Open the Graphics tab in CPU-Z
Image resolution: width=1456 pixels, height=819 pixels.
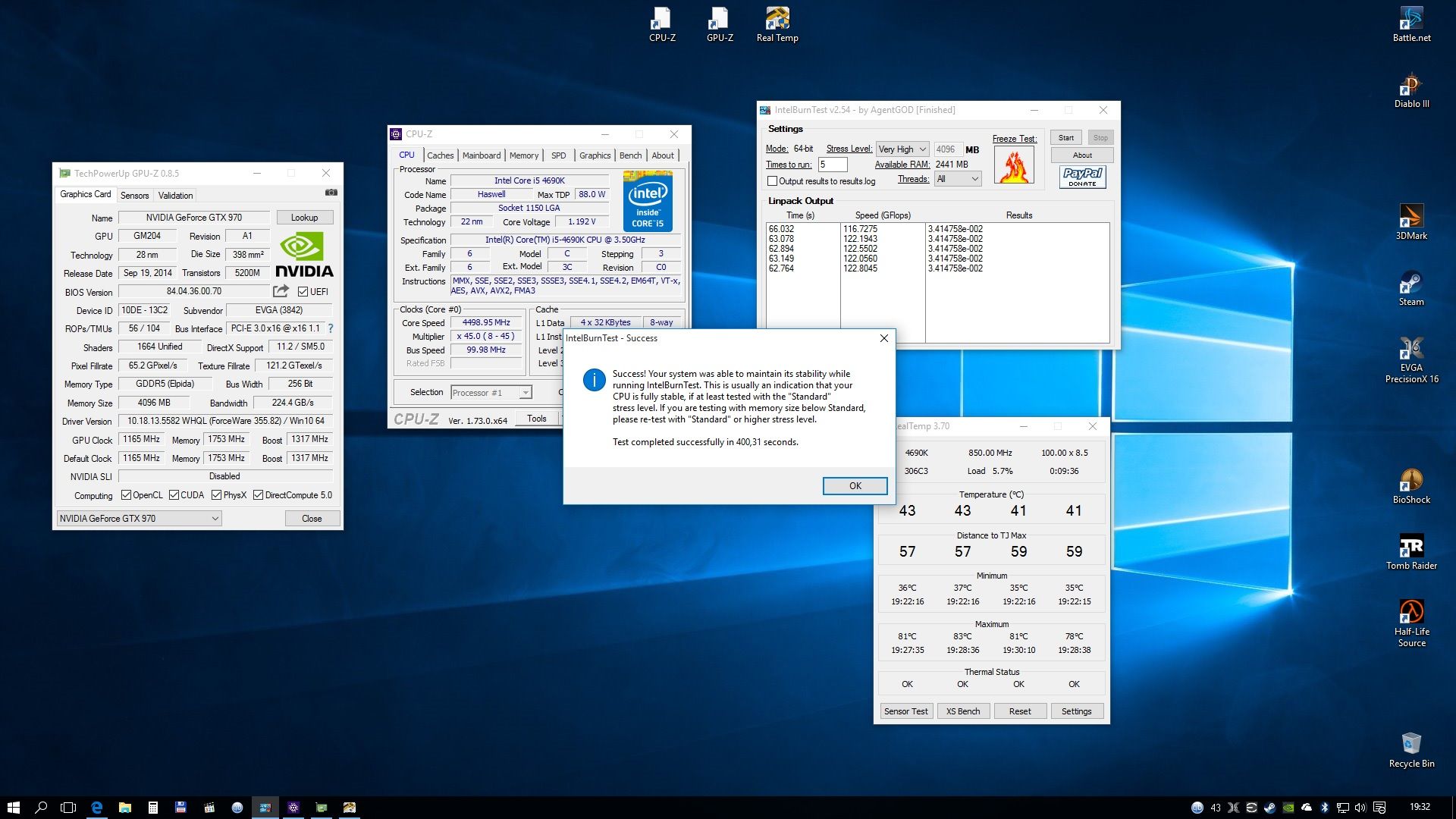595,155
